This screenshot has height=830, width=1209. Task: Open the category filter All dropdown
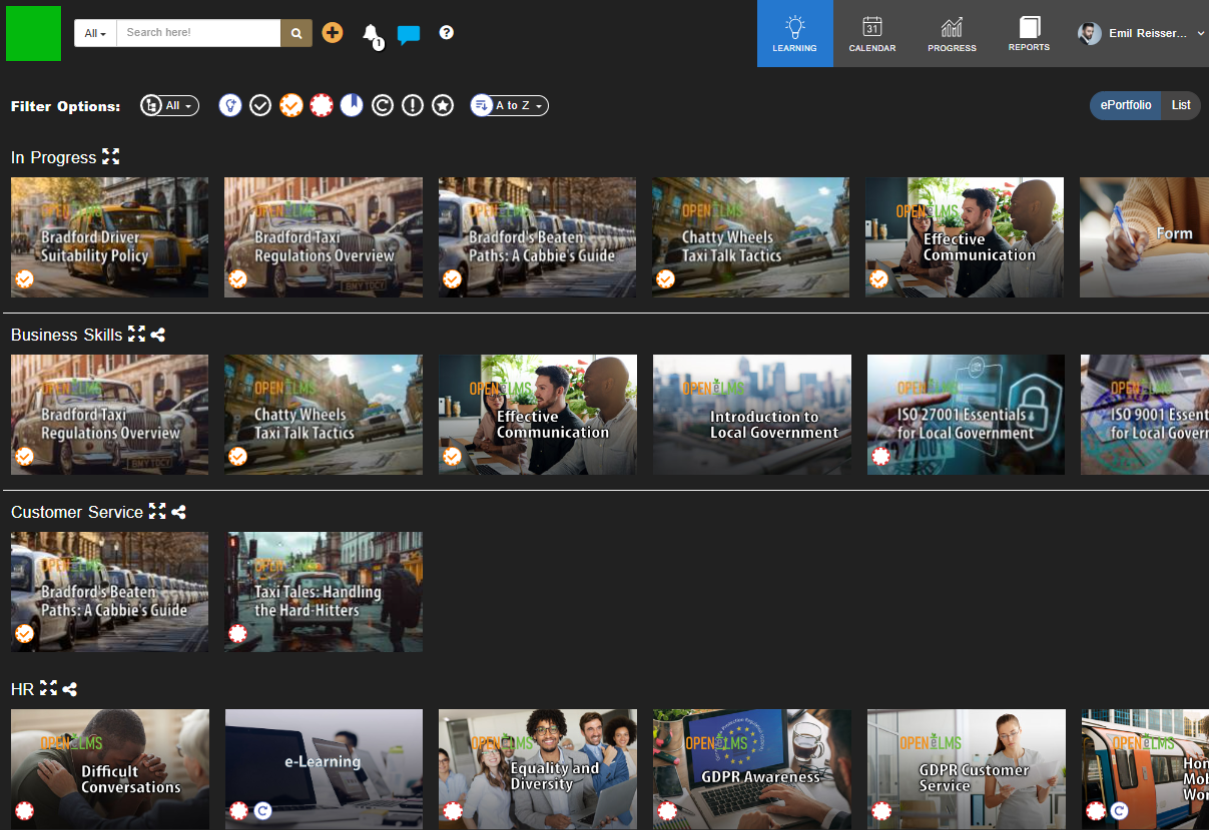coord(170,105)
